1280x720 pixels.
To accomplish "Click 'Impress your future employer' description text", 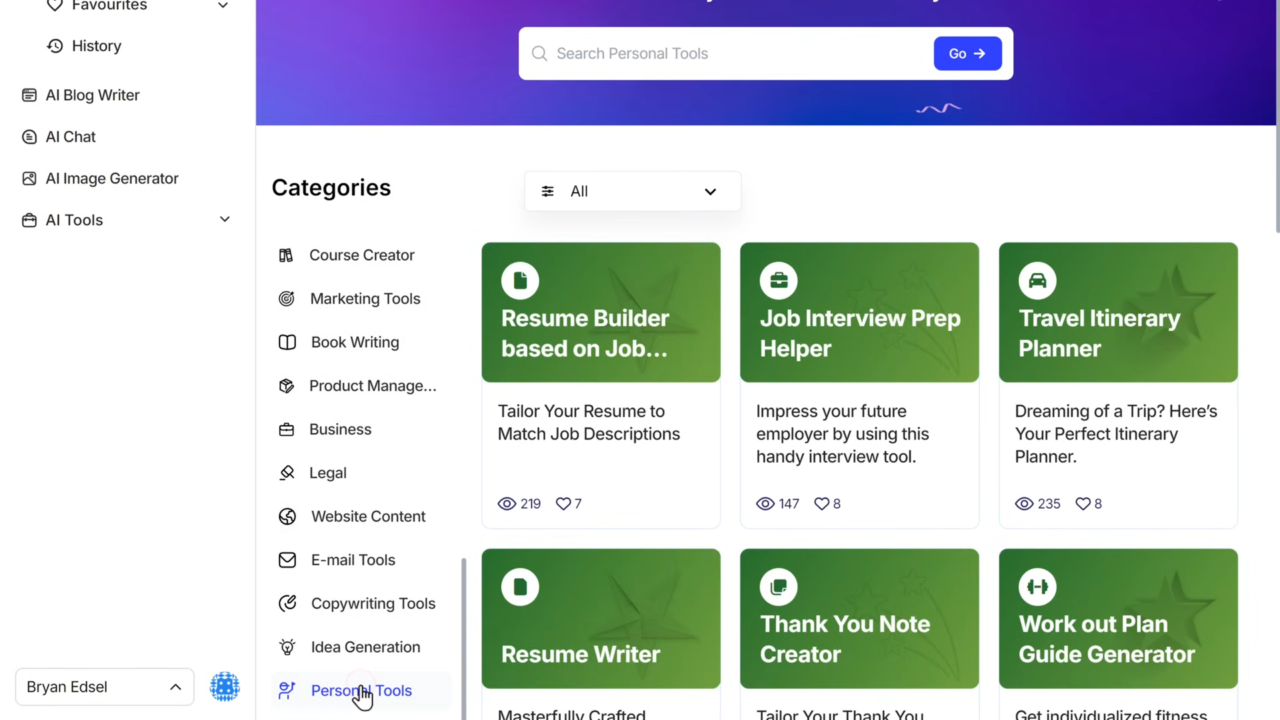I will [x=843, y=434].
